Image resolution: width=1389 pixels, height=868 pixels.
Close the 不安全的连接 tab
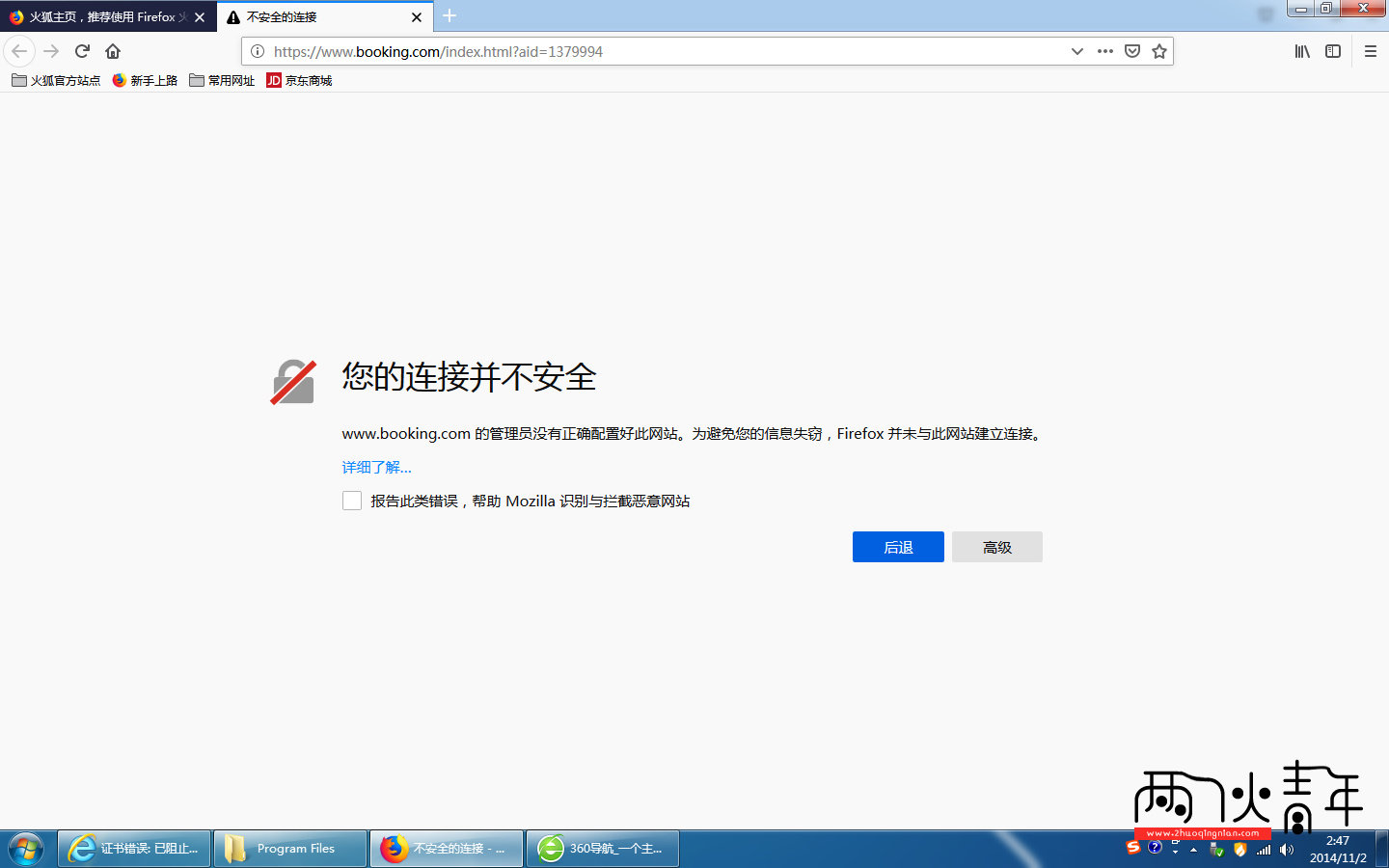pos(417,17)
